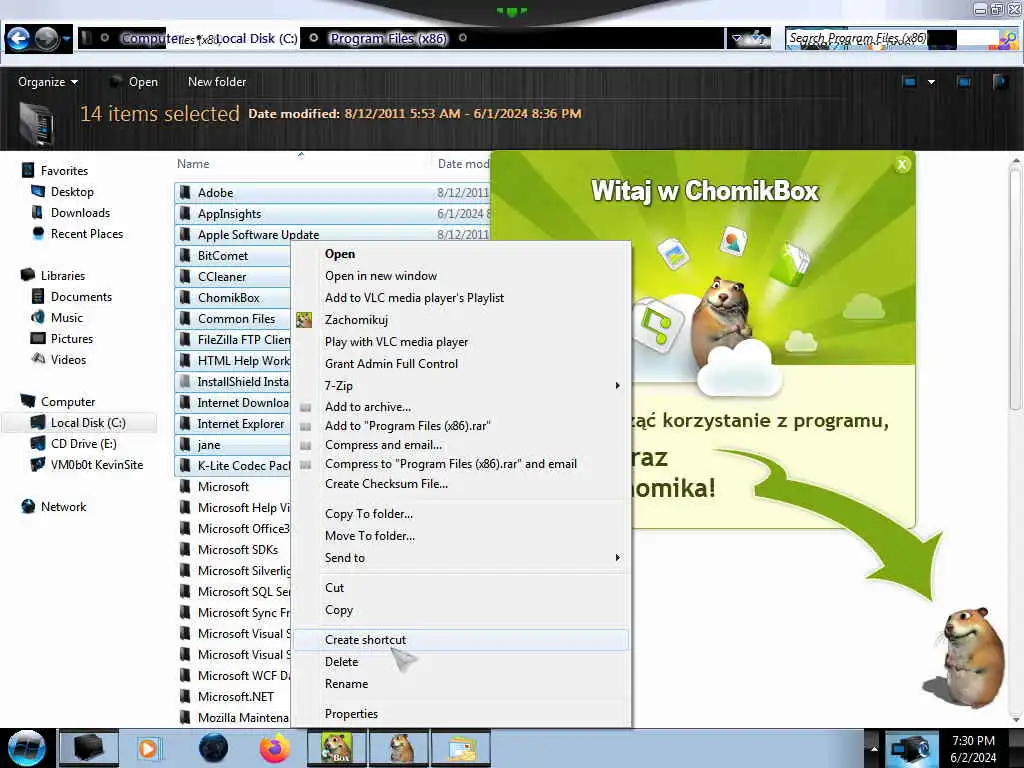Viewport: 1024px width, 768px height.
Task: Open the Pictures library
Action: click(x=72, y=338)
